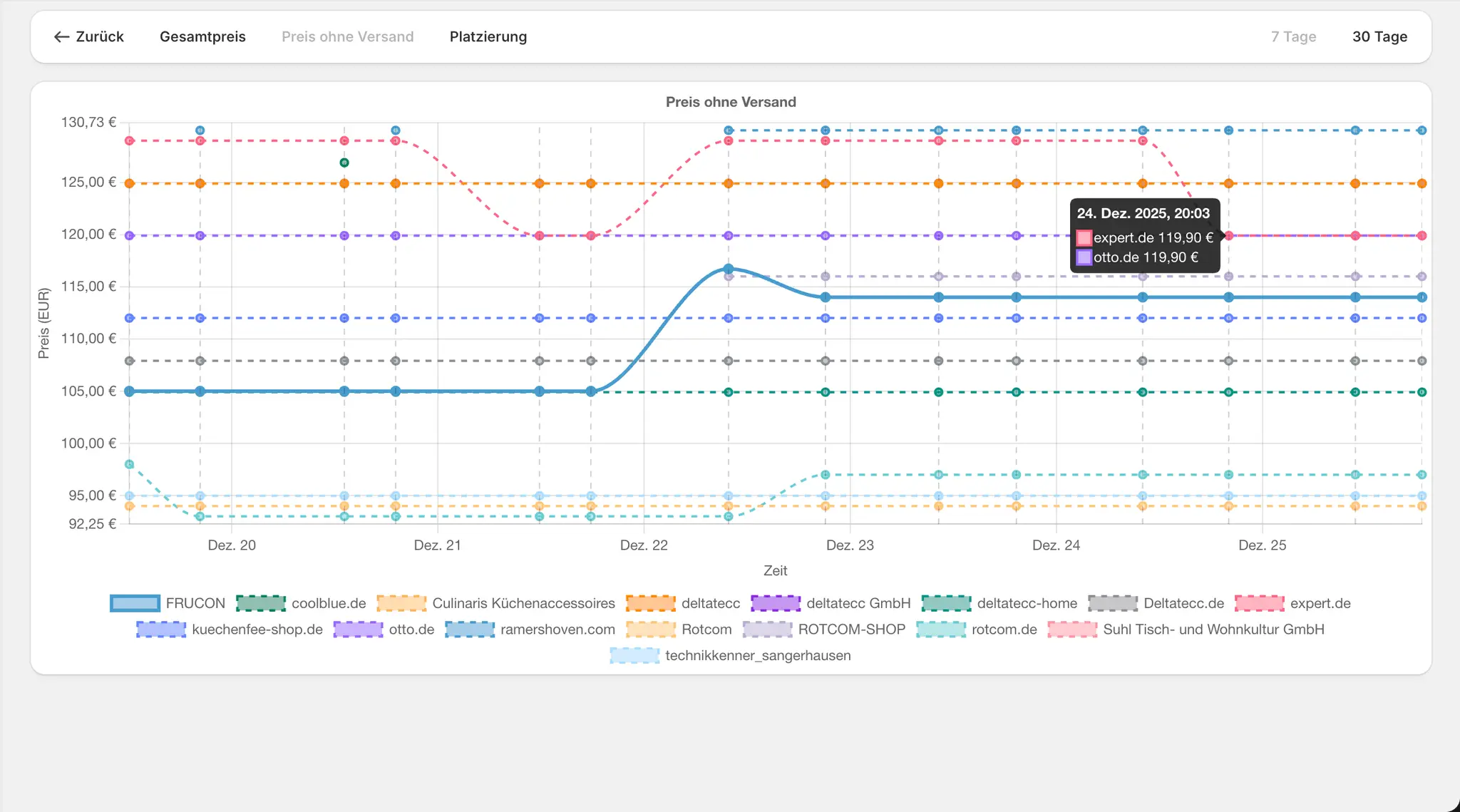
Task: Toggle deltatecc-home legend entry
Action: (x=999, y=603)
